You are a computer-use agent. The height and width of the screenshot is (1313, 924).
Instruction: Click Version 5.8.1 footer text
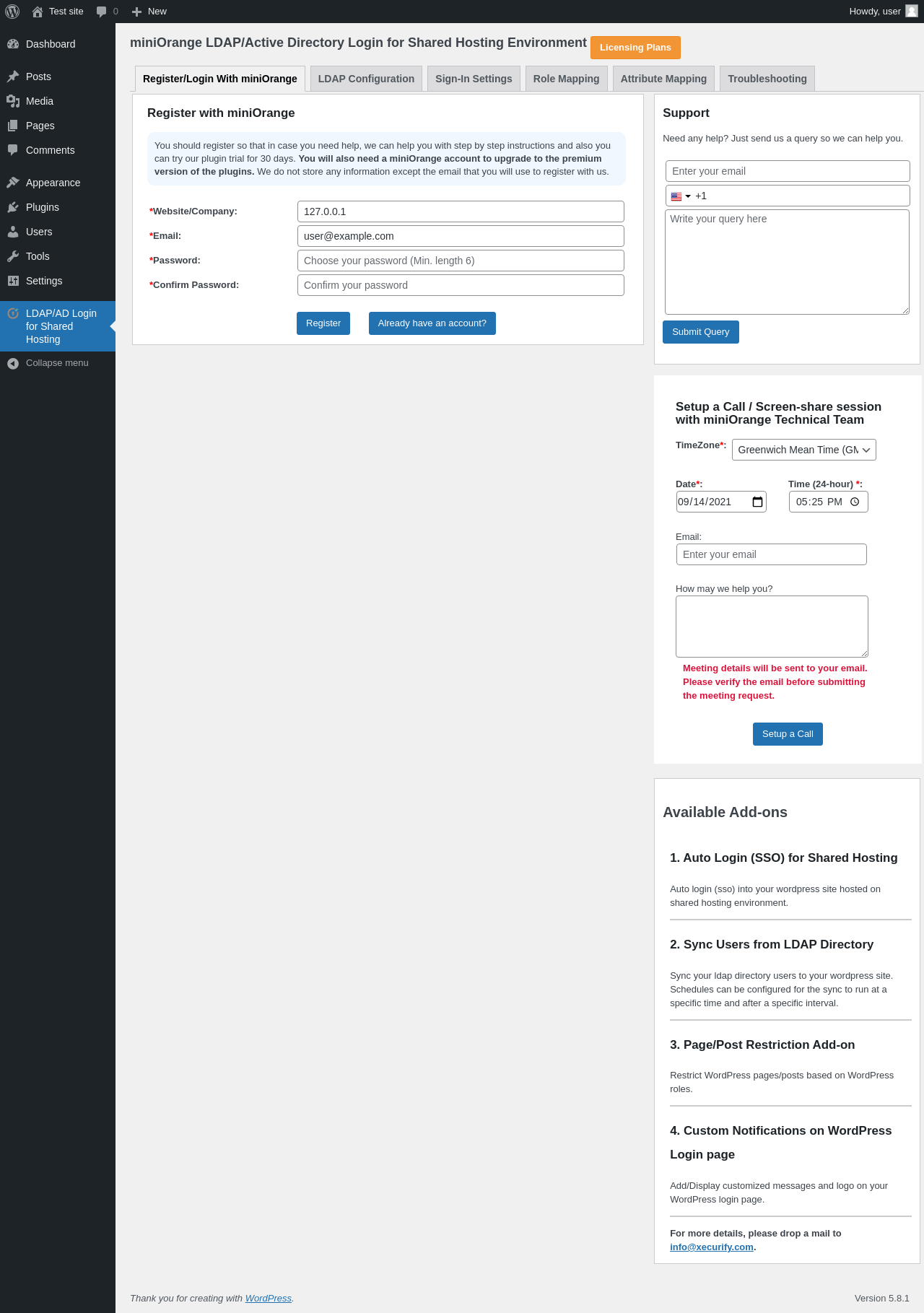click(882, 1298)
